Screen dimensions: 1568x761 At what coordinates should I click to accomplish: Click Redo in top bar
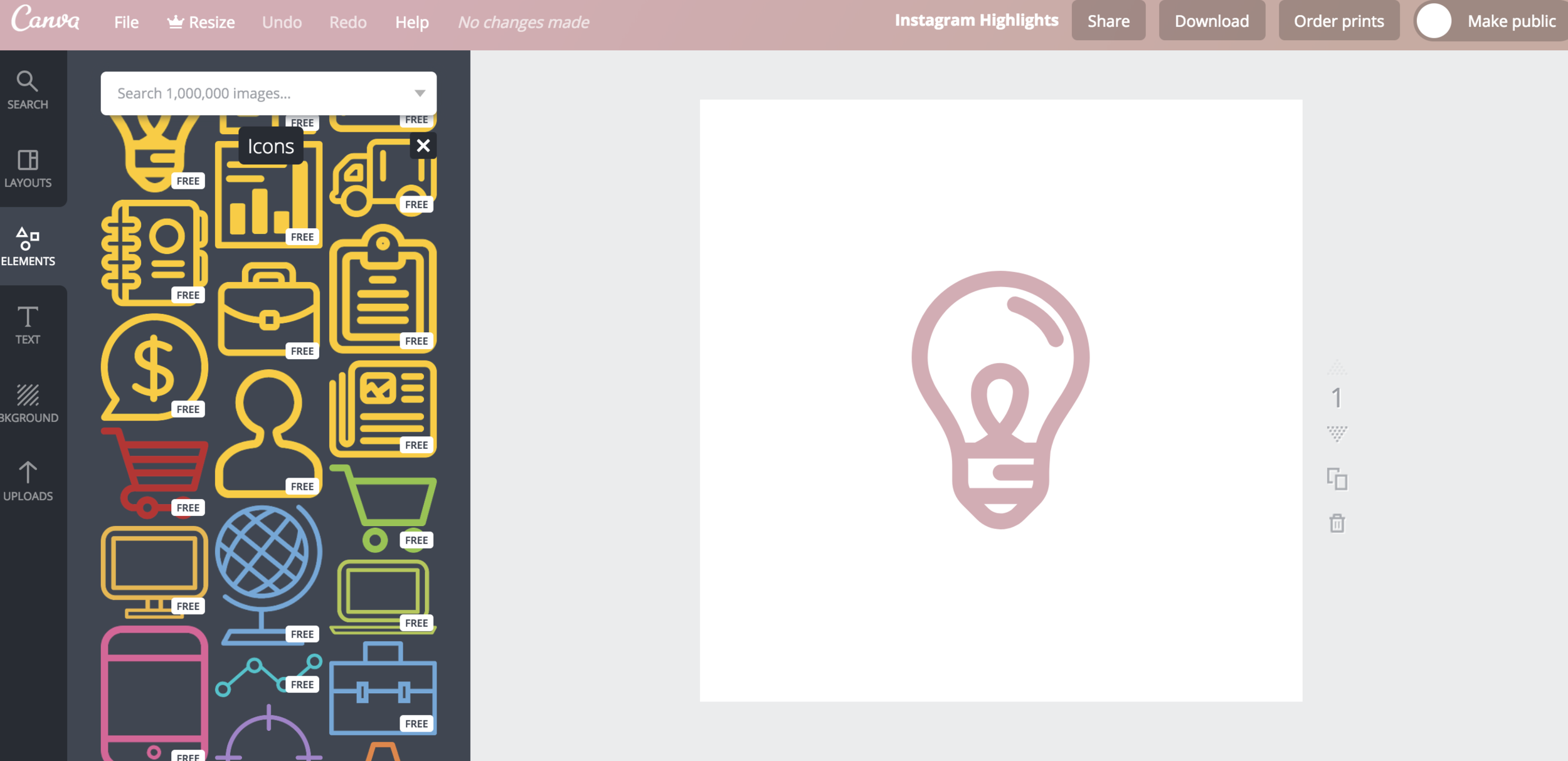pyautogui.click(x=348, y=22)
